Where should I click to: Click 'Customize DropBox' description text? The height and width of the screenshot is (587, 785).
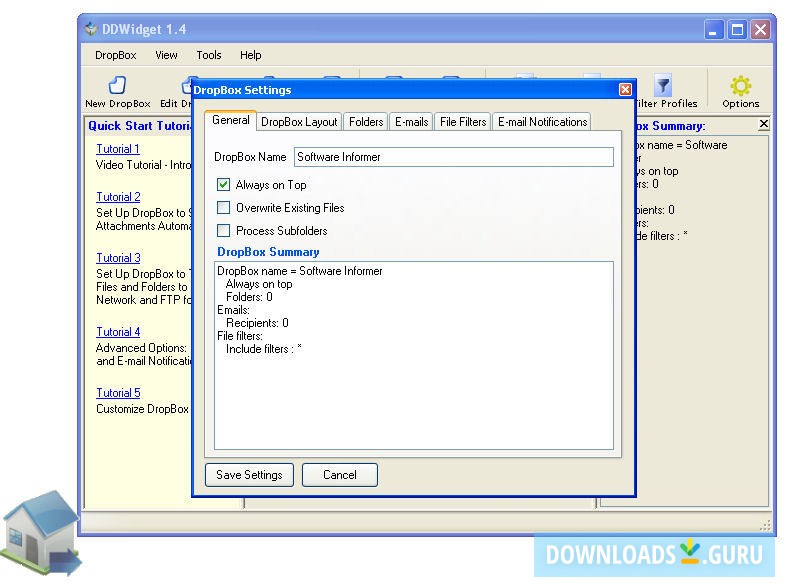(143, 409)
